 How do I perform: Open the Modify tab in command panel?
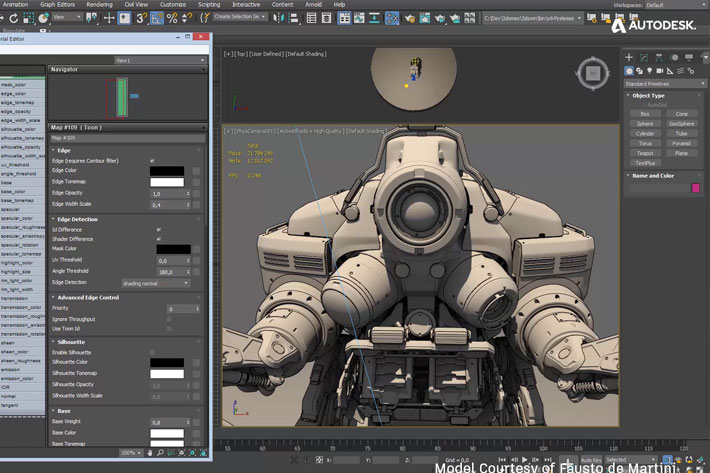tap(642, 57)
